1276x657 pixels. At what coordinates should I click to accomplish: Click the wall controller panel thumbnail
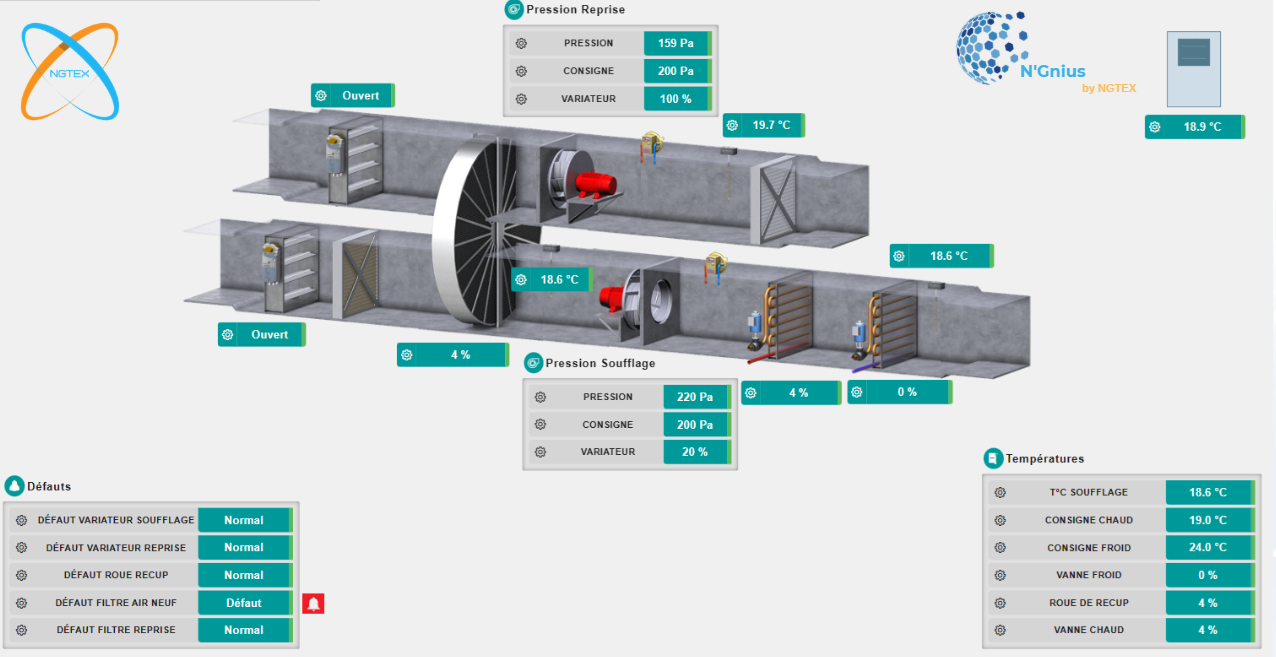pos(1194,68)
